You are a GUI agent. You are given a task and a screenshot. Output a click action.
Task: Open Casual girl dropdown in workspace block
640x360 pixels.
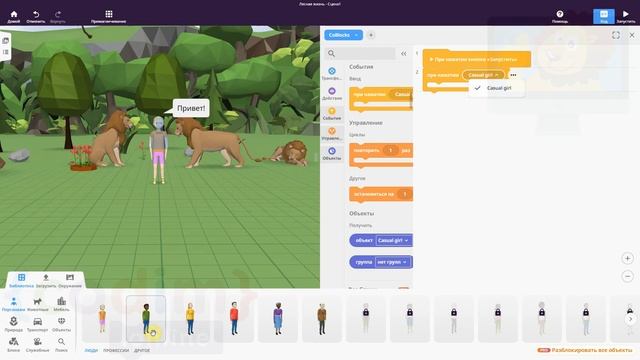pyautogui.click(x=483, y=75)
